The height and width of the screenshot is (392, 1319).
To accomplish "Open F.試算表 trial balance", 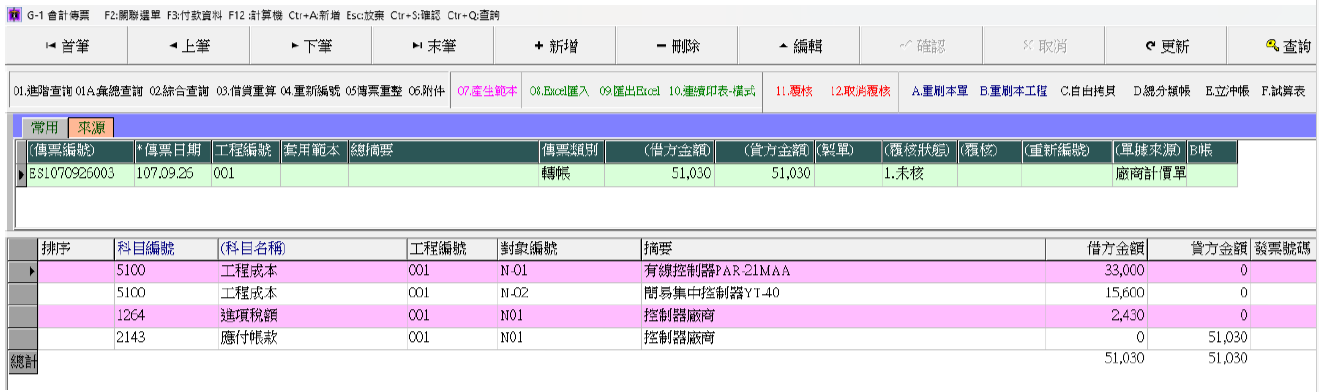I will [x=1284, y=90].
